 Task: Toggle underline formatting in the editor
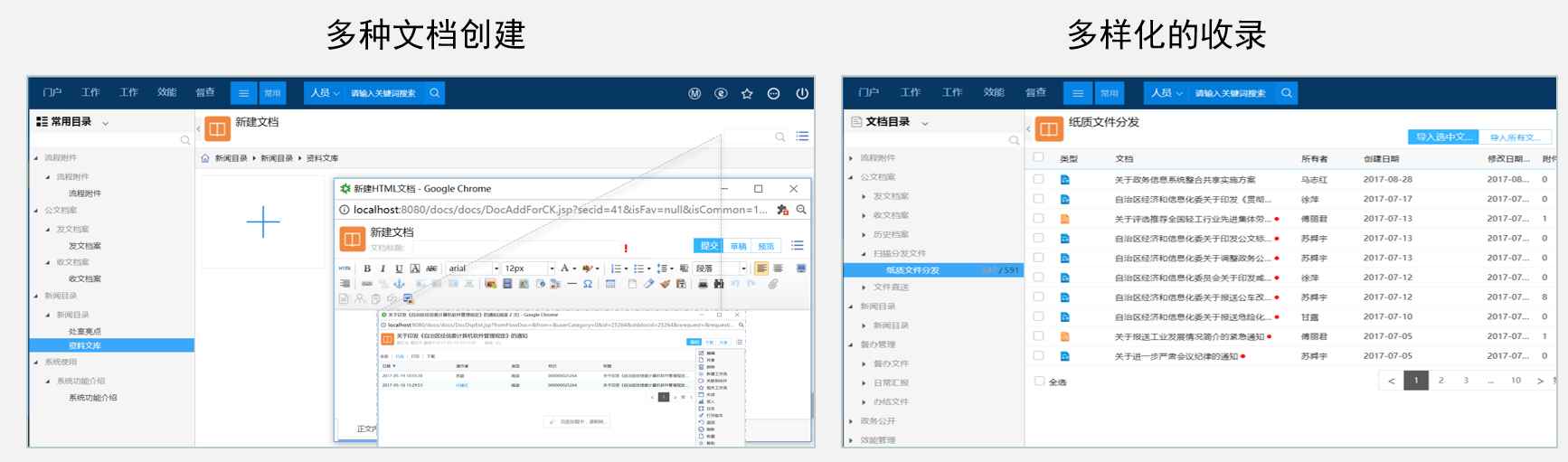coord(399,269)
